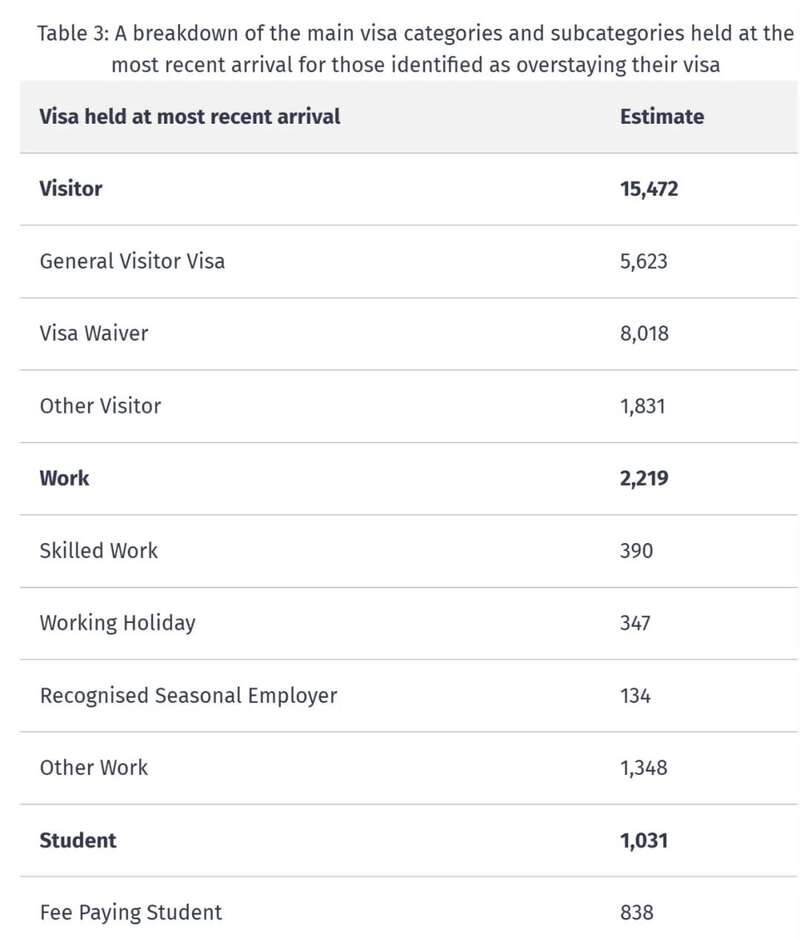The image size is (800, 938).
Task: Click the table title caption text
Action: click(415, 48)
